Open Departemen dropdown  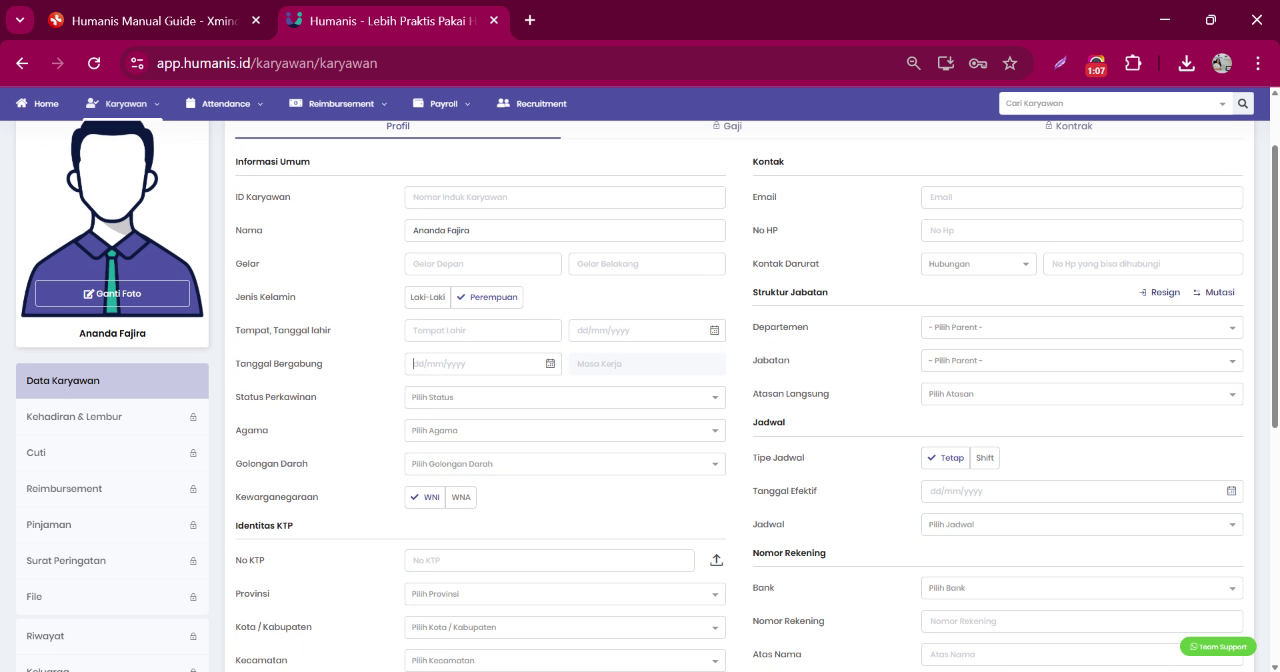click(1082, 327)
